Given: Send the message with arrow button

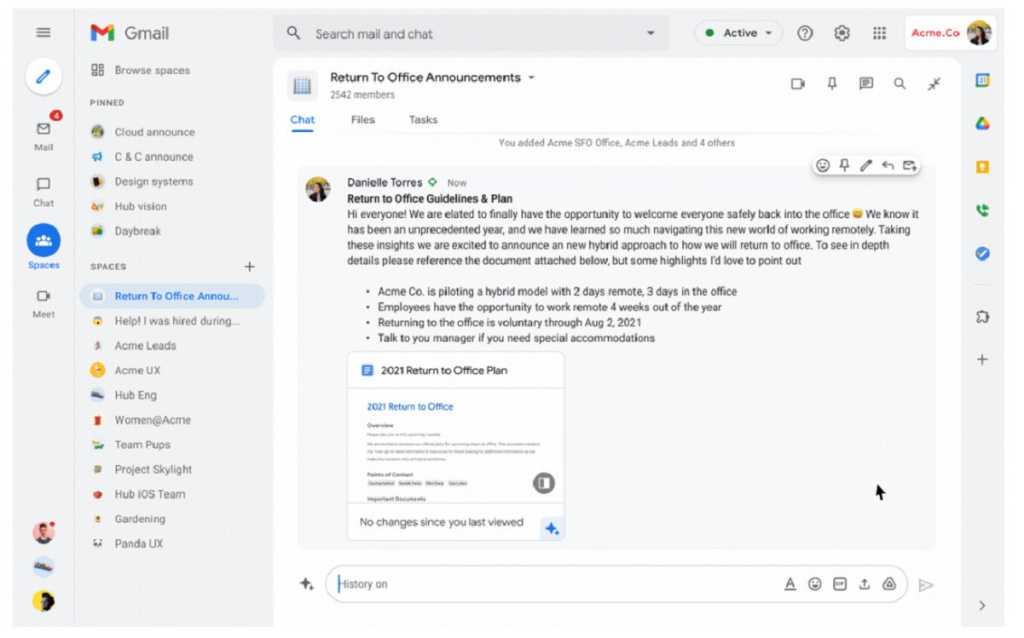Looking at the screenshot, I should [925, 585].
